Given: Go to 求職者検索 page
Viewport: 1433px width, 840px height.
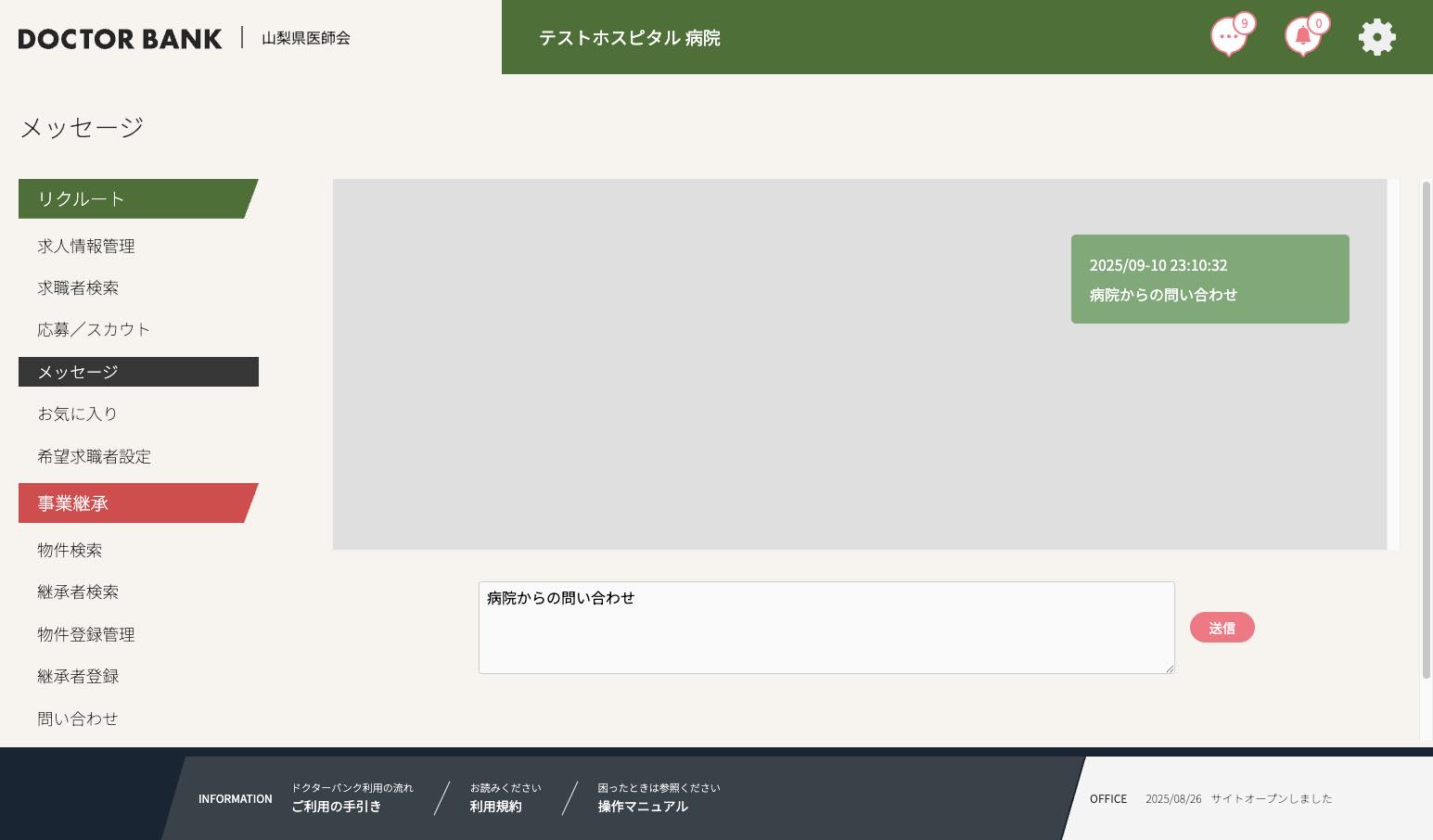Looking at the screenshot, I should click(x=78, y=287).
